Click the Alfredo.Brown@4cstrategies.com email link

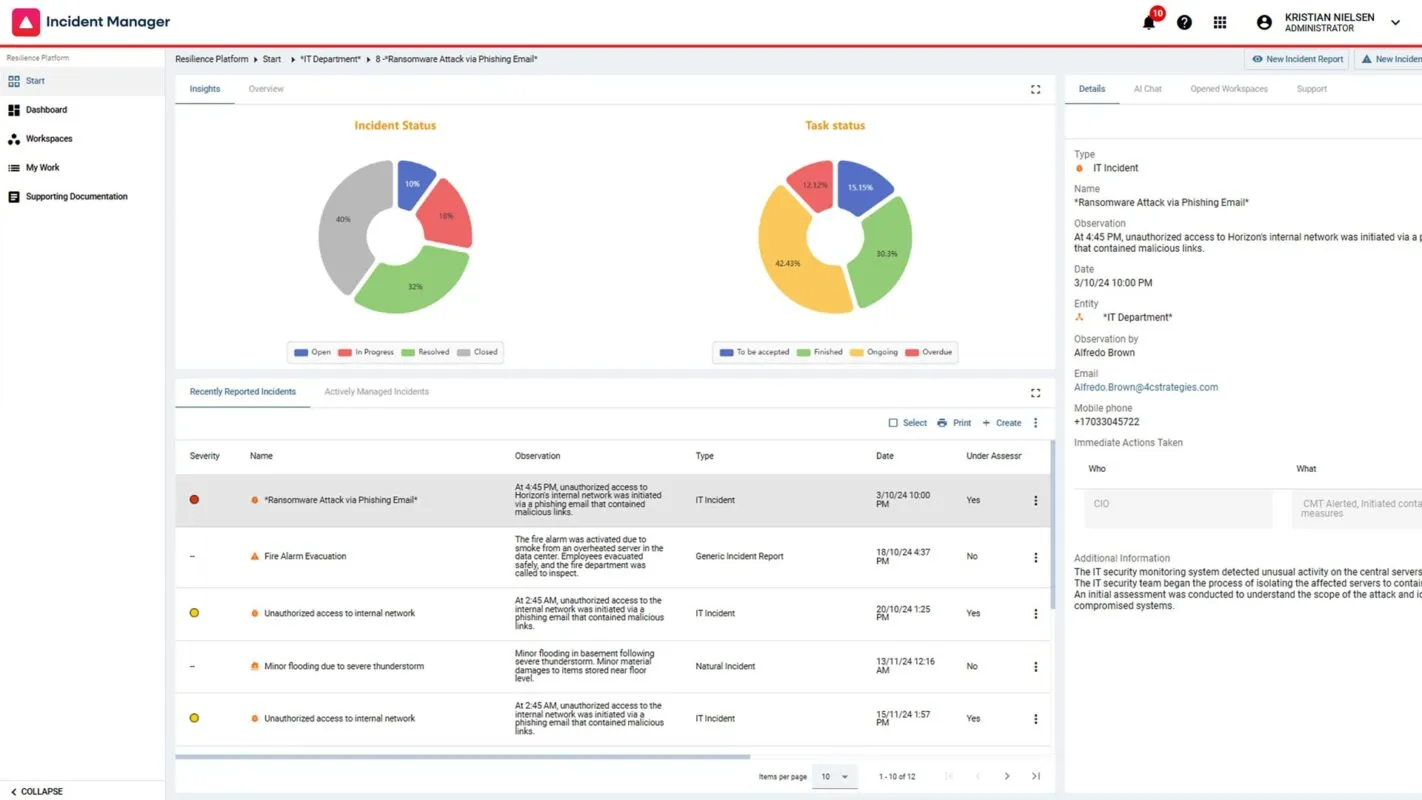tap(1145, 387)
